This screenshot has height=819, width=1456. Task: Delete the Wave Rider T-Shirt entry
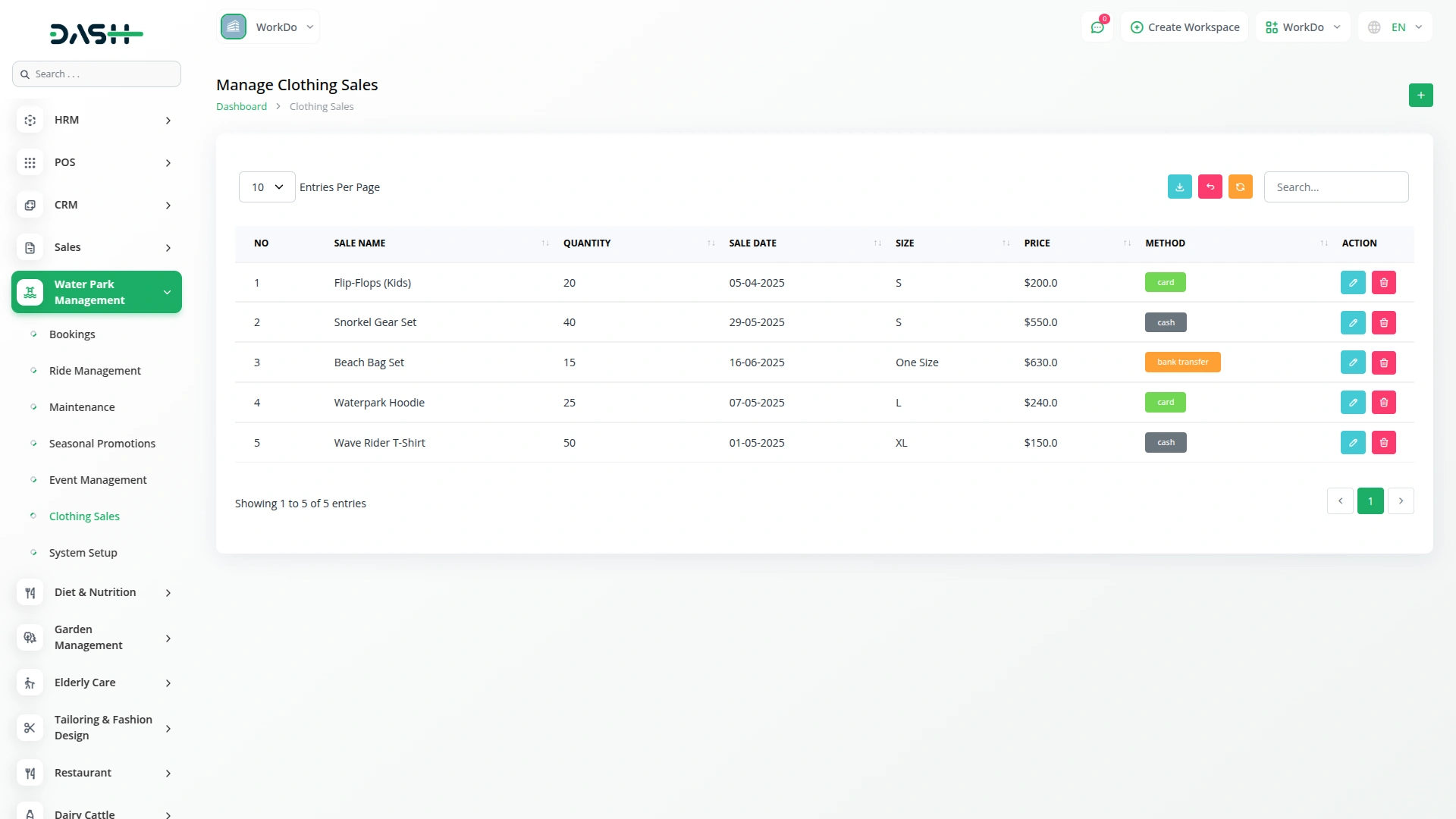[1383, 443]
